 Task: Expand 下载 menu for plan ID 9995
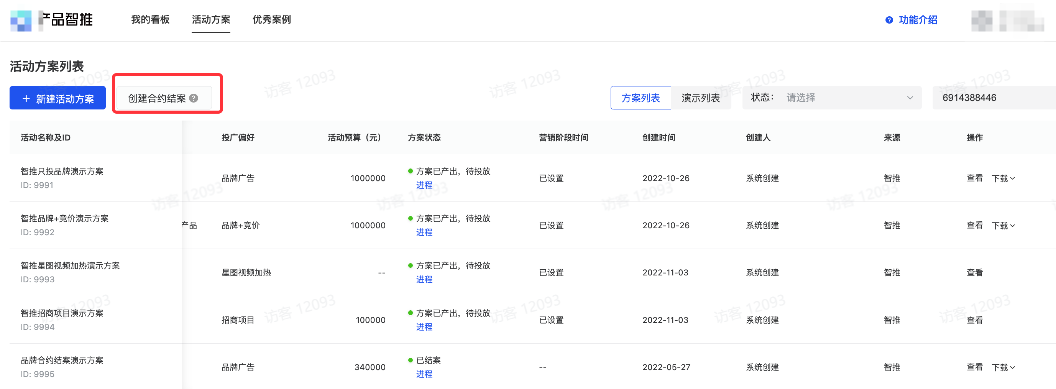(1003, 367)
